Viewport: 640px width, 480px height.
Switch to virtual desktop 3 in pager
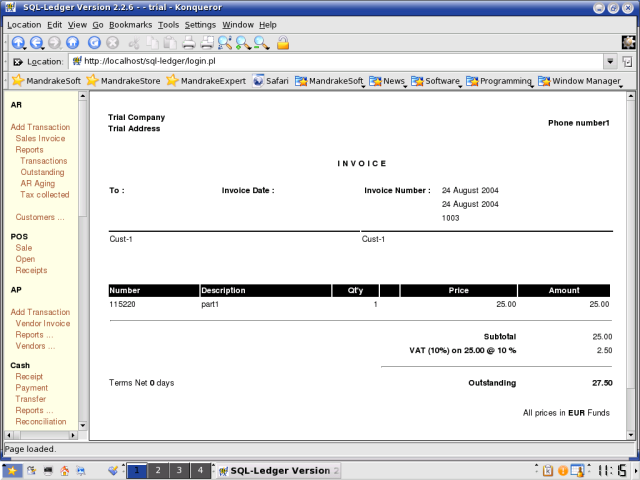pos(179,470)
